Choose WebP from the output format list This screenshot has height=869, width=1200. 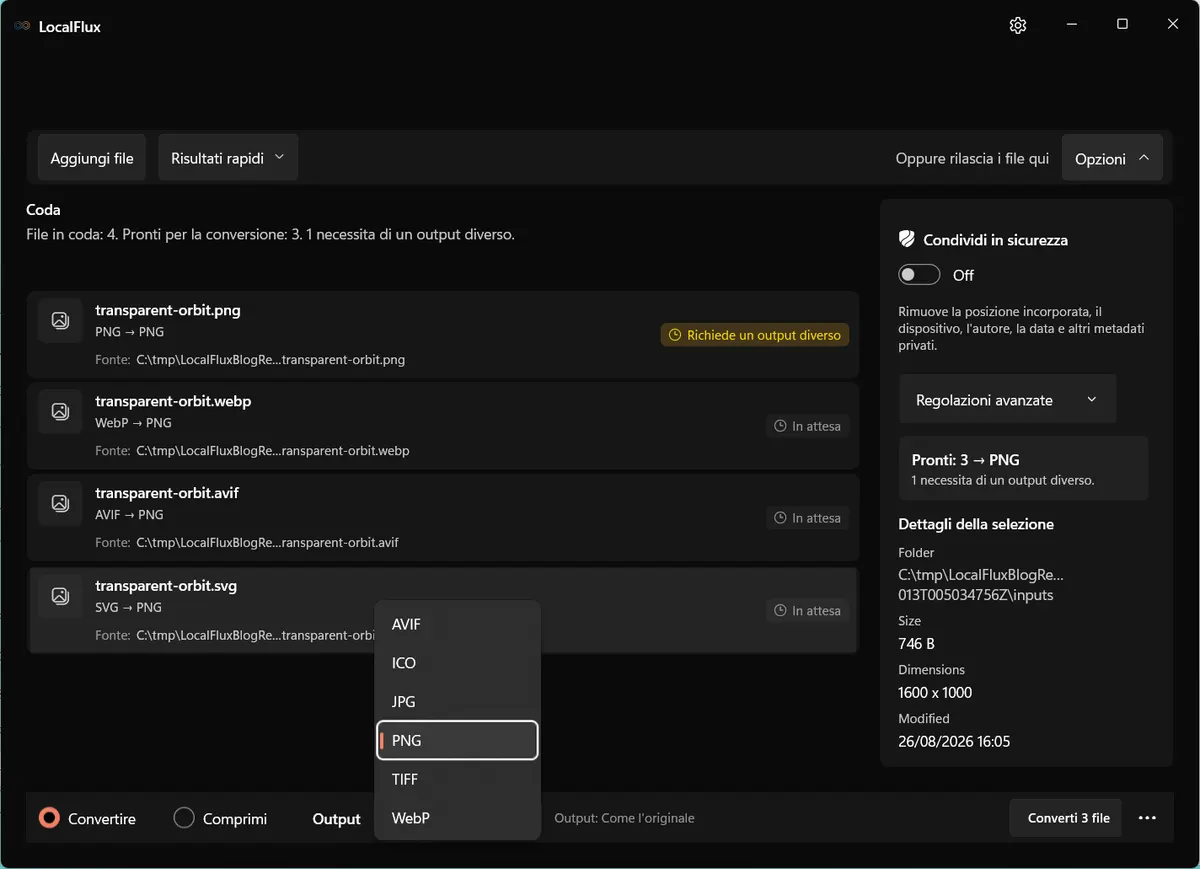tap(457, 818)
